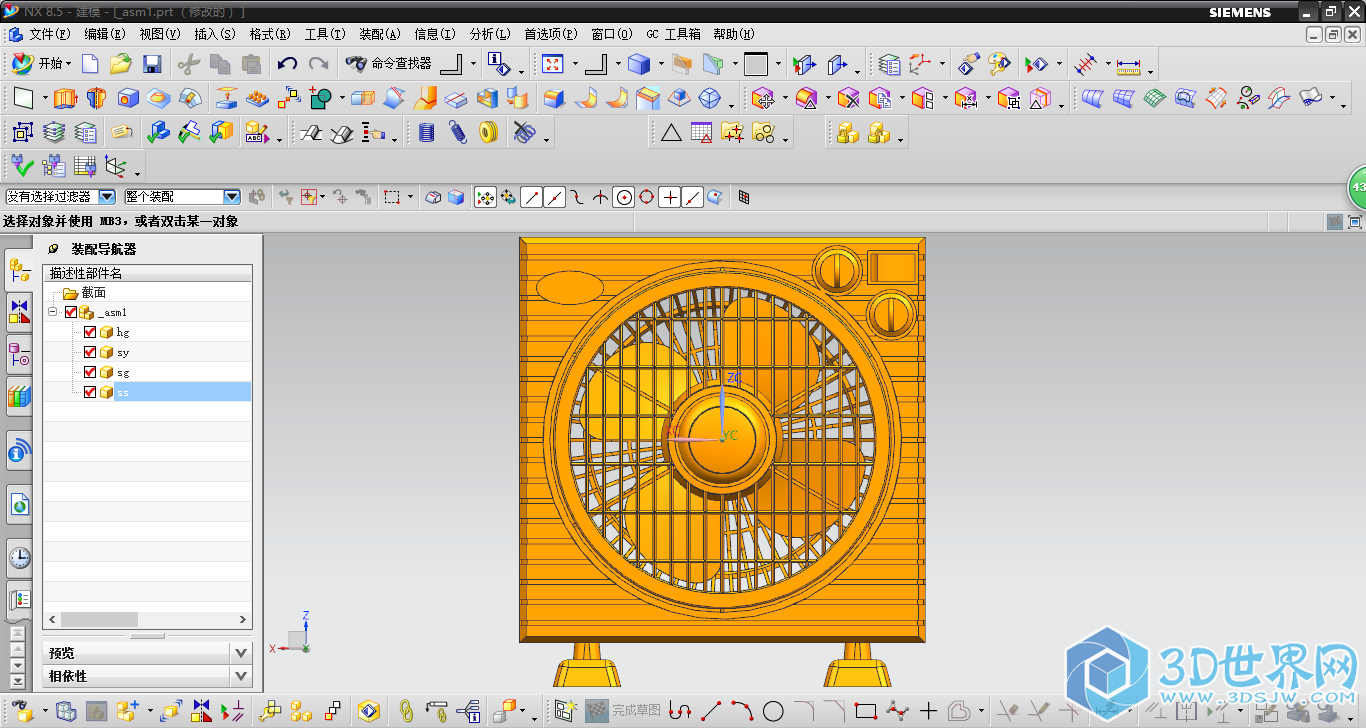Create a new file with blank page icon

tap(90, 64)
